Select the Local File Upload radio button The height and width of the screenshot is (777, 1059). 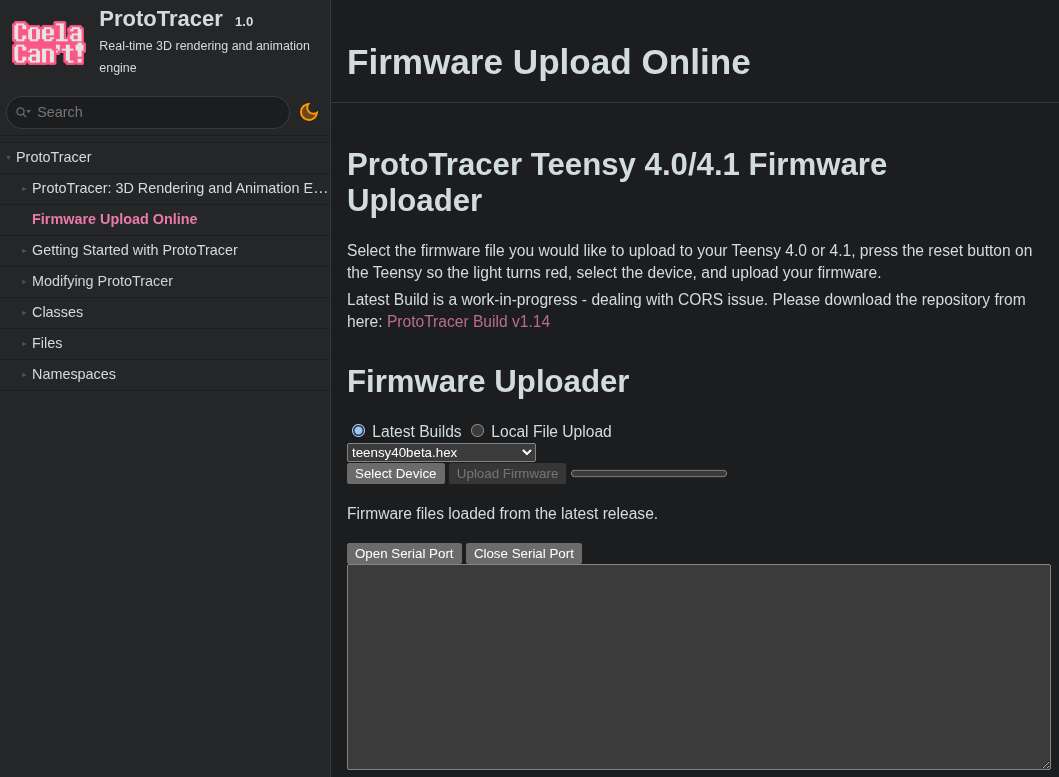(x=477, y=431)
